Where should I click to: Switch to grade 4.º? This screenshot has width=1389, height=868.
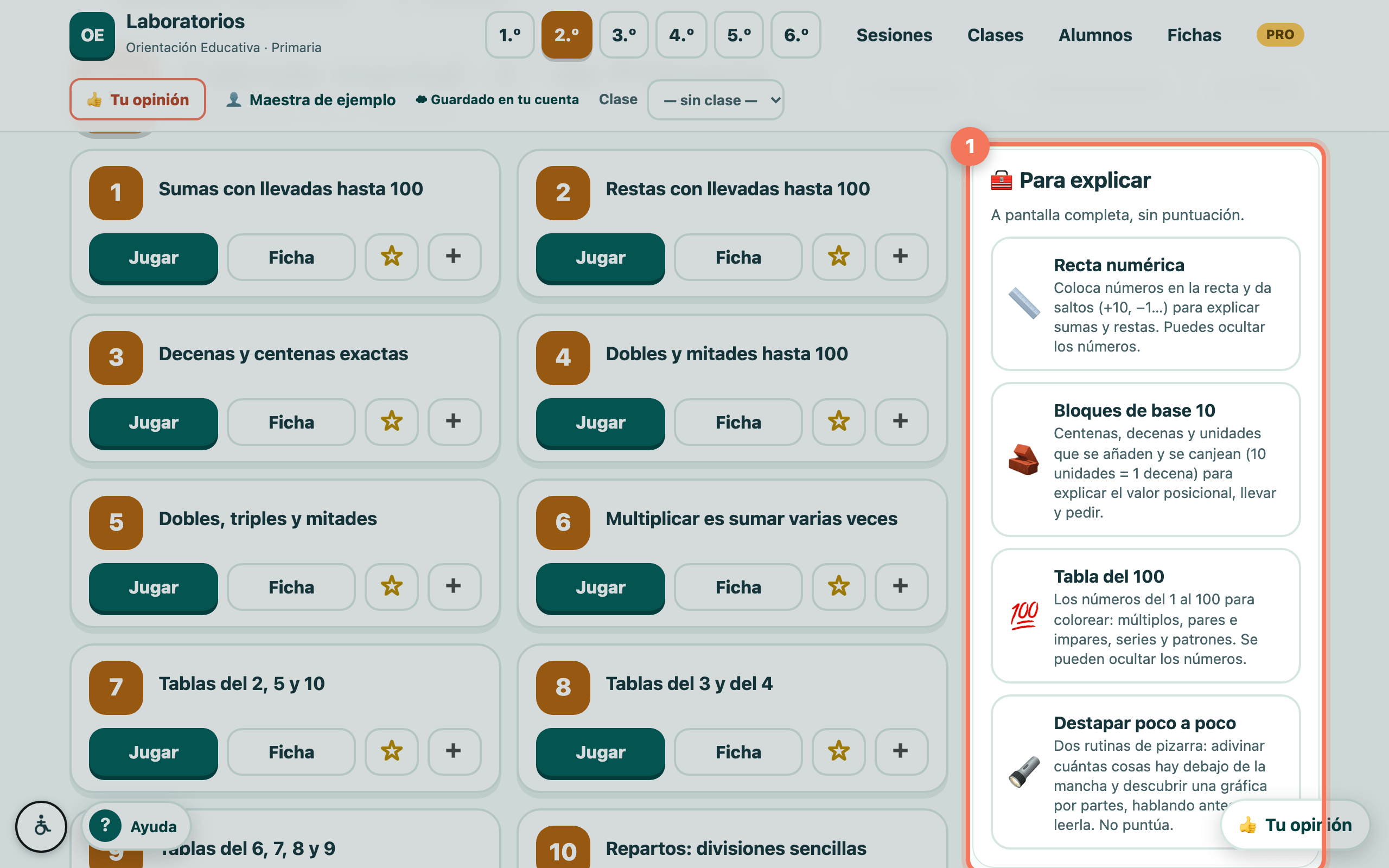(681, 35)
